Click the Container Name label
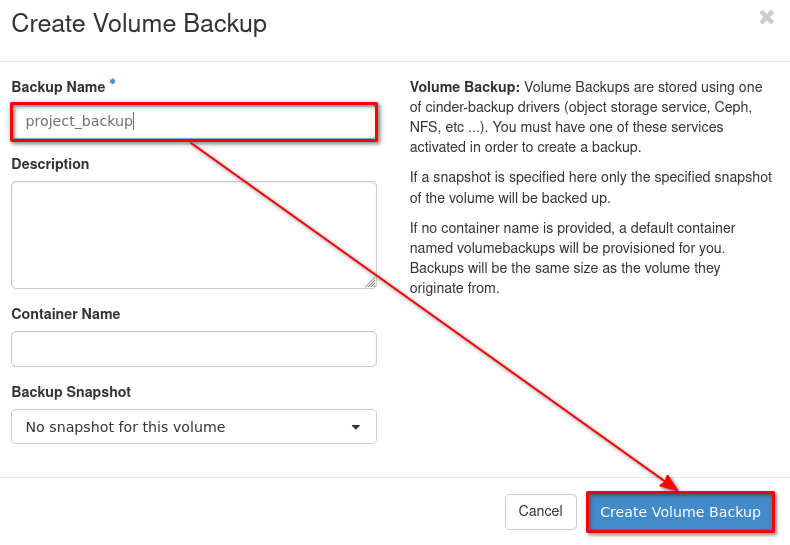The image size is (790, 545). [x=66, y=314]
